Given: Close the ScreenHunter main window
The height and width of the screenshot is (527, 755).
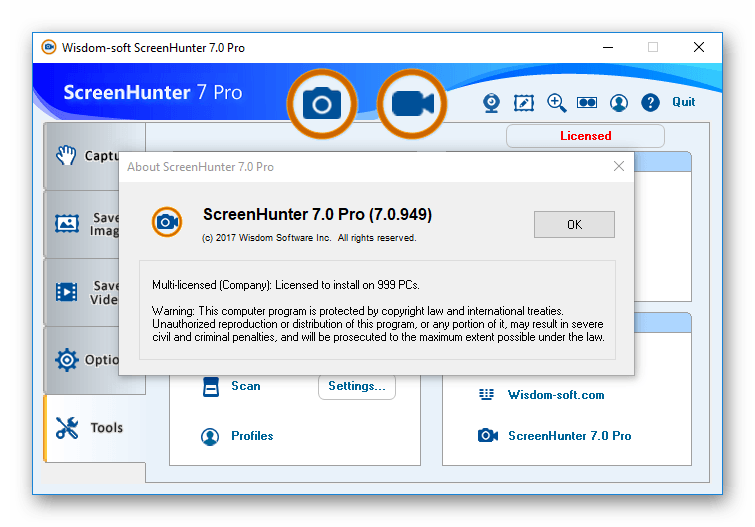Looking at the screenshot, I should (x=699, y=47).
